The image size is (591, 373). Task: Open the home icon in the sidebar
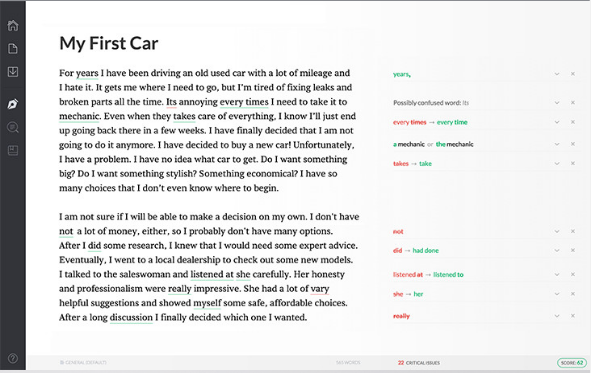pyautogui.click(x=13, y=26)
